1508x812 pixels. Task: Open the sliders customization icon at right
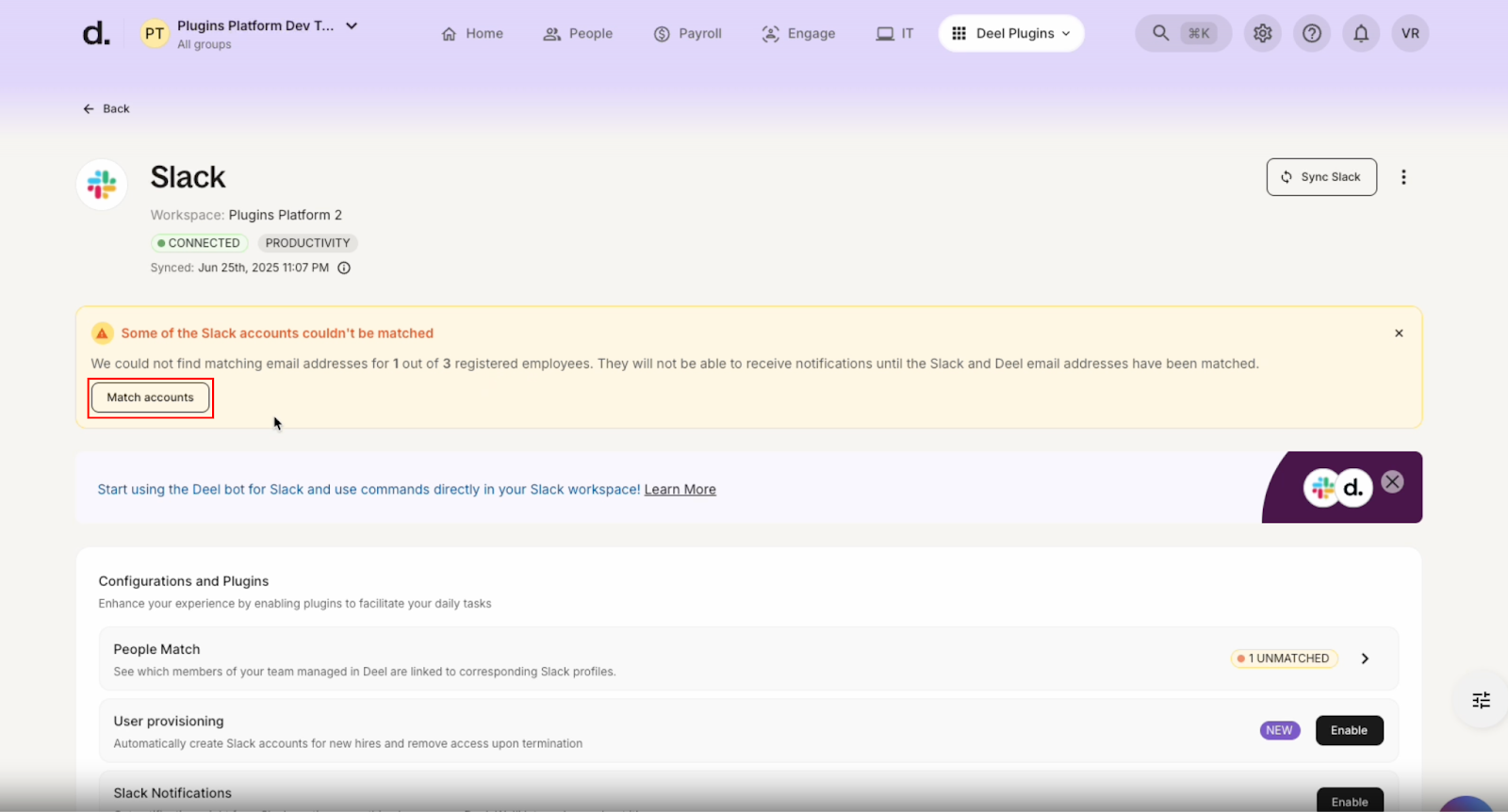point(1481,700)
